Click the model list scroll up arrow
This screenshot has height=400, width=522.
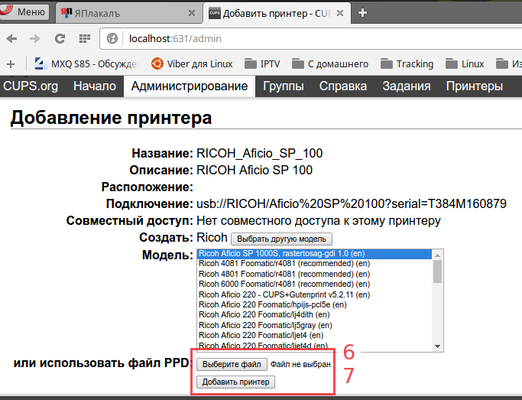point(438,255)
